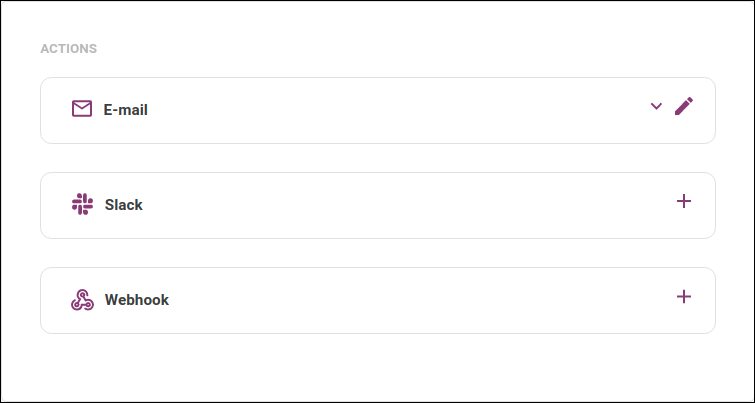The width and height of the screenshot is (755, 403).
Task: Click the Webhook logo icon
Action: tap(82, 300)
